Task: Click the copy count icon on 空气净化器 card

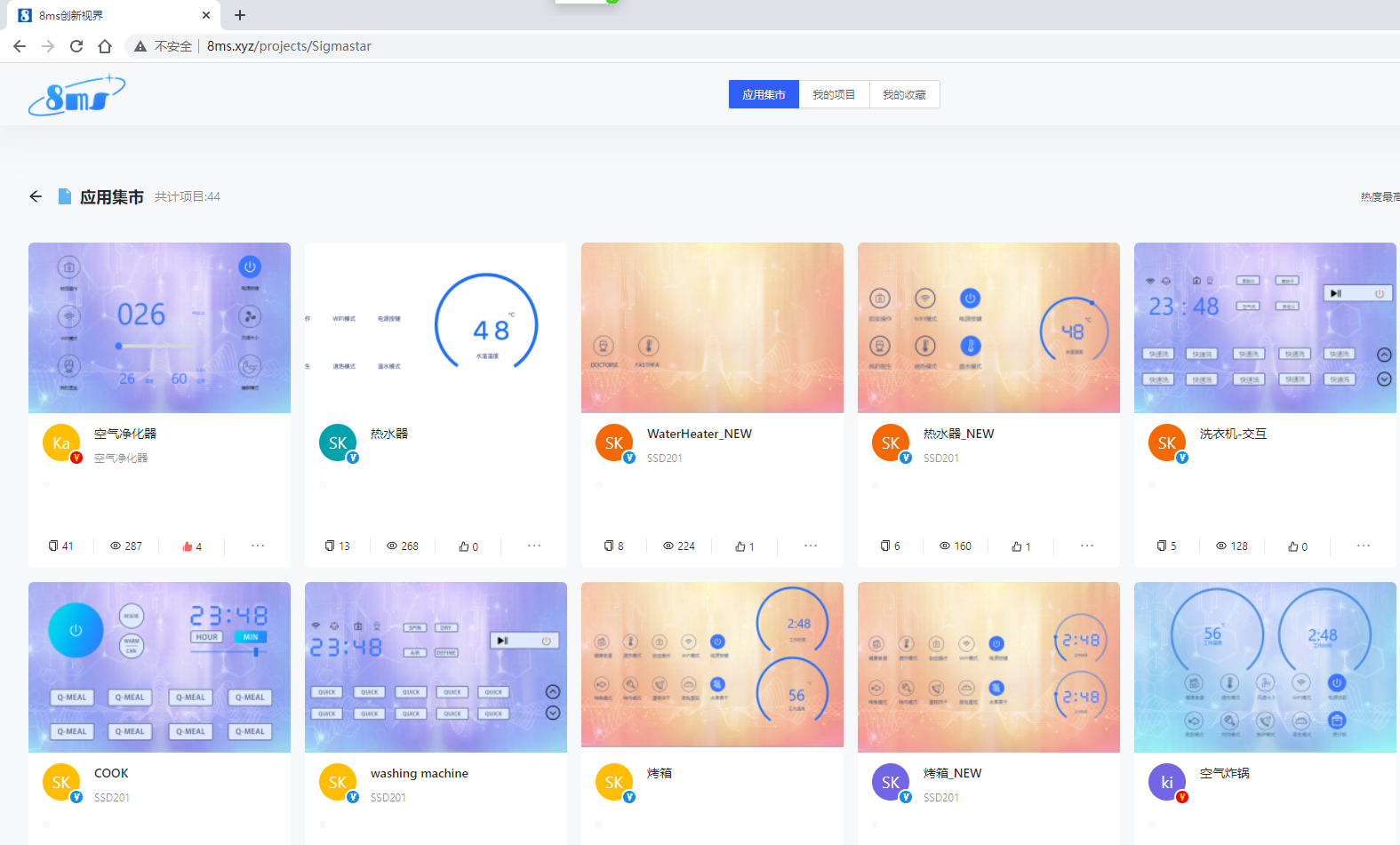Action: (x=53, y=546)
